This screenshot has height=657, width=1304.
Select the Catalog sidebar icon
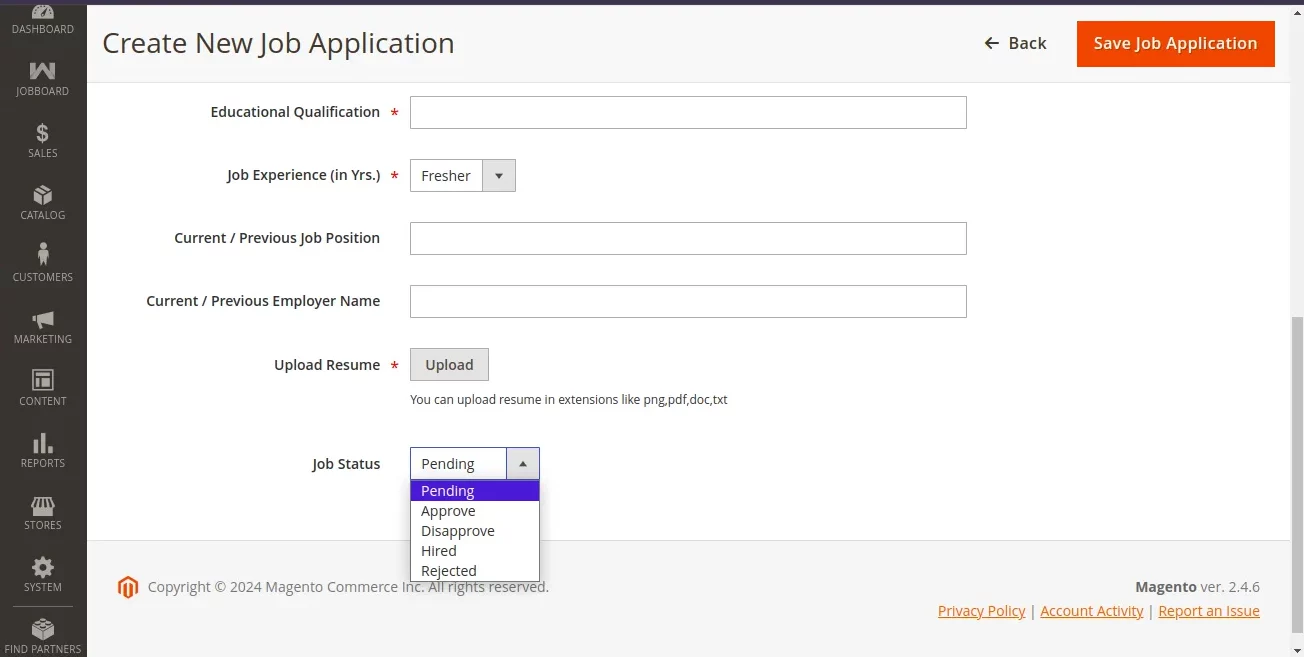[42, 196]
